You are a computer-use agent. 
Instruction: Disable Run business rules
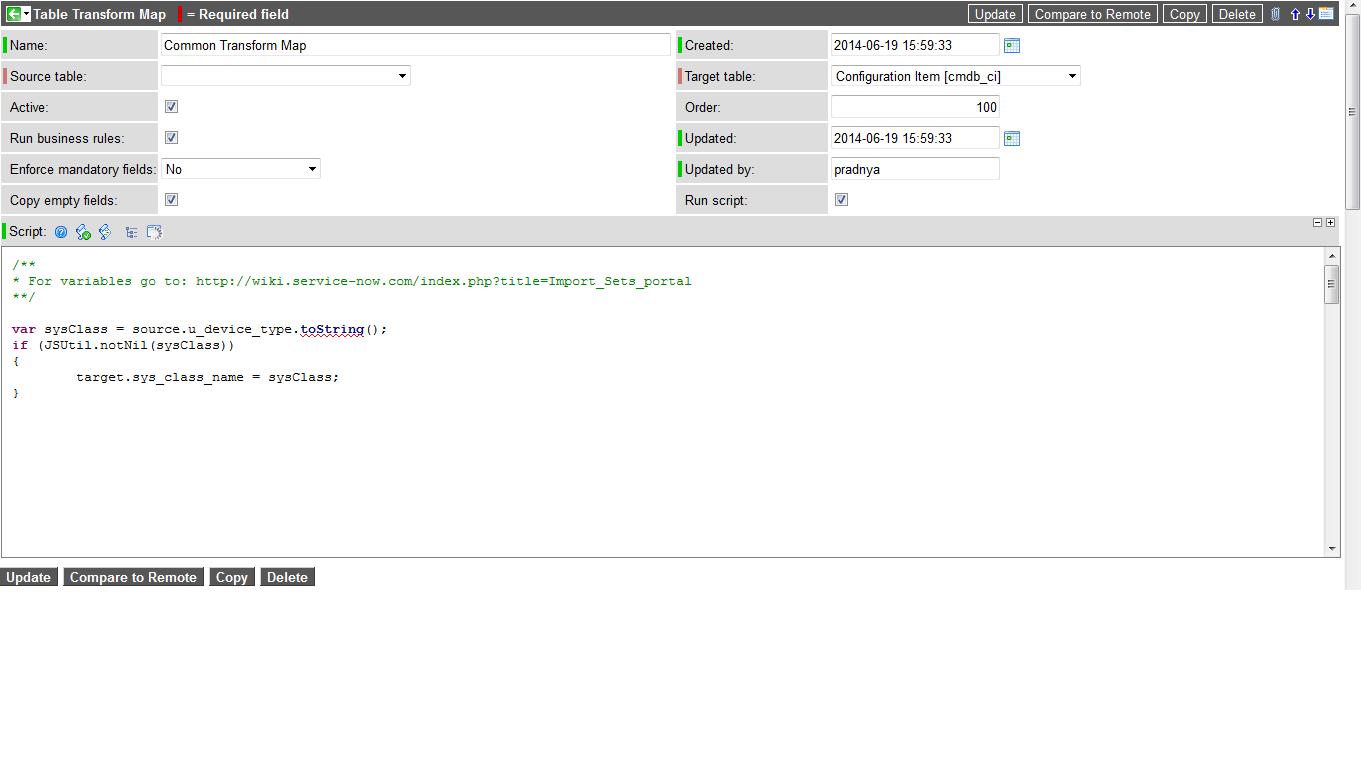coord(171,137)
